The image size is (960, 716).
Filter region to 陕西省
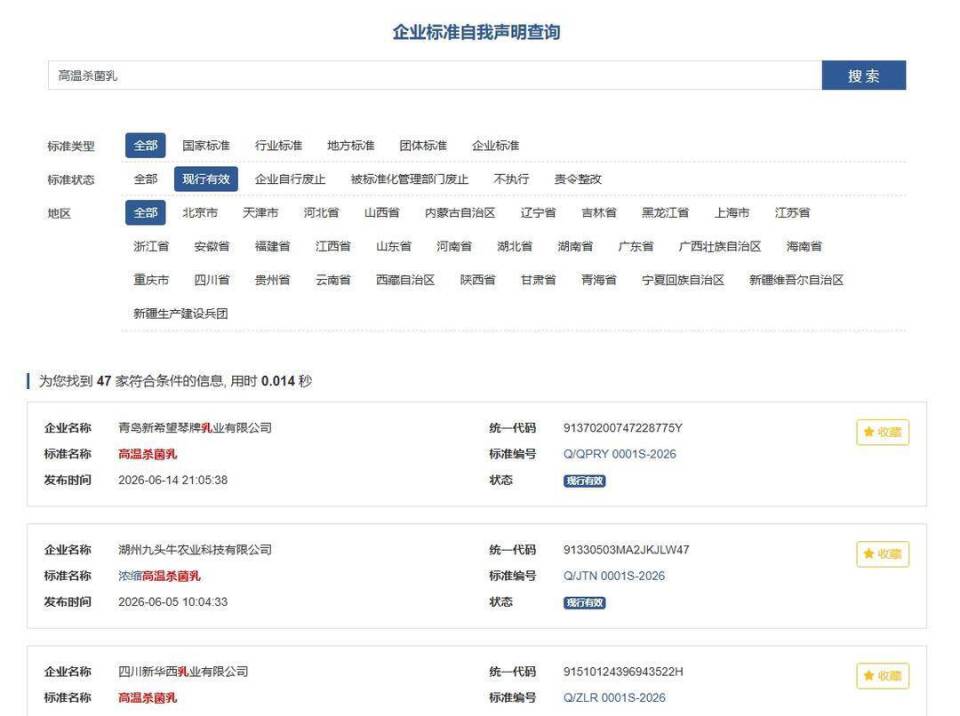[478, 281]
